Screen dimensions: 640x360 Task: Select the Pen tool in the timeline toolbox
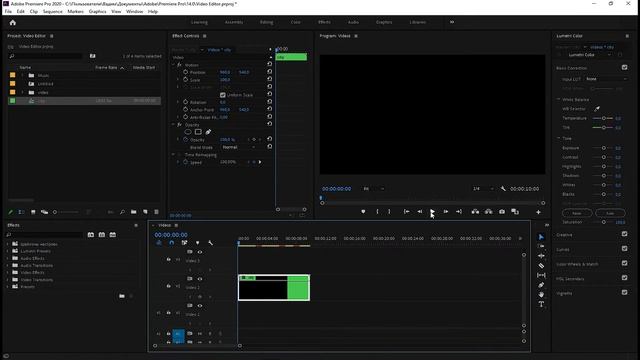[541, 285]
